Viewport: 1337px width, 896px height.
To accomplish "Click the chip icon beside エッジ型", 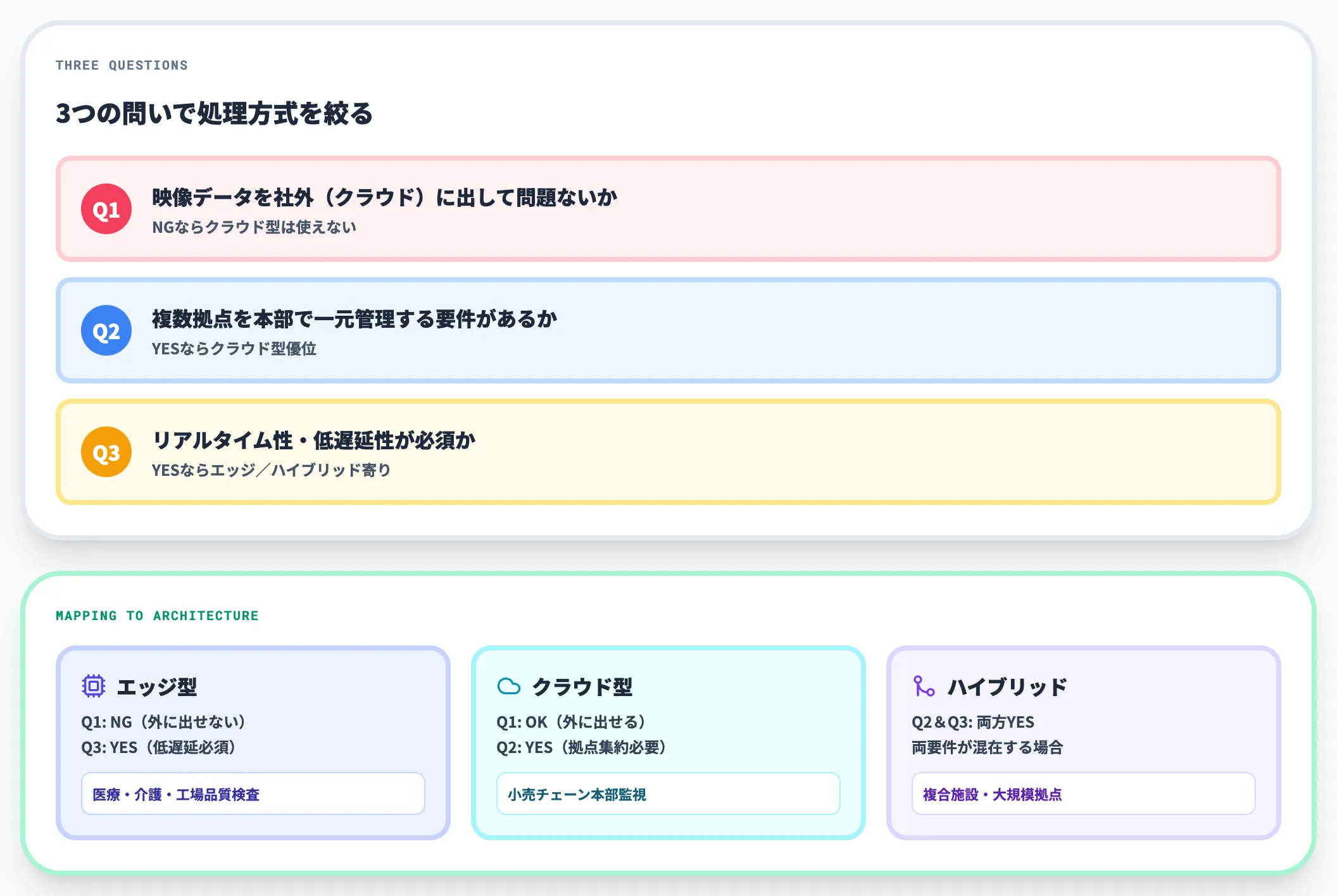I will tap(94, 686).
